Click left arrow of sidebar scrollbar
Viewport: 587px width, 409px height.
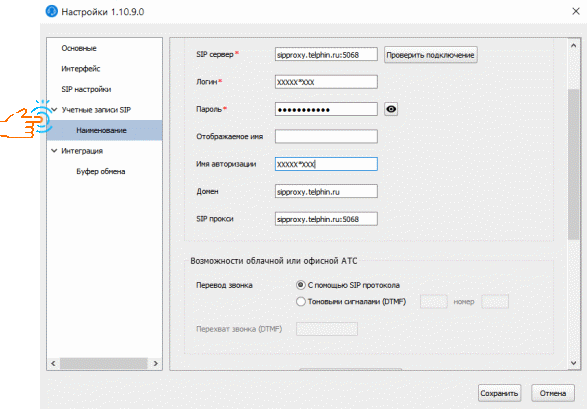tap(53, 363)
